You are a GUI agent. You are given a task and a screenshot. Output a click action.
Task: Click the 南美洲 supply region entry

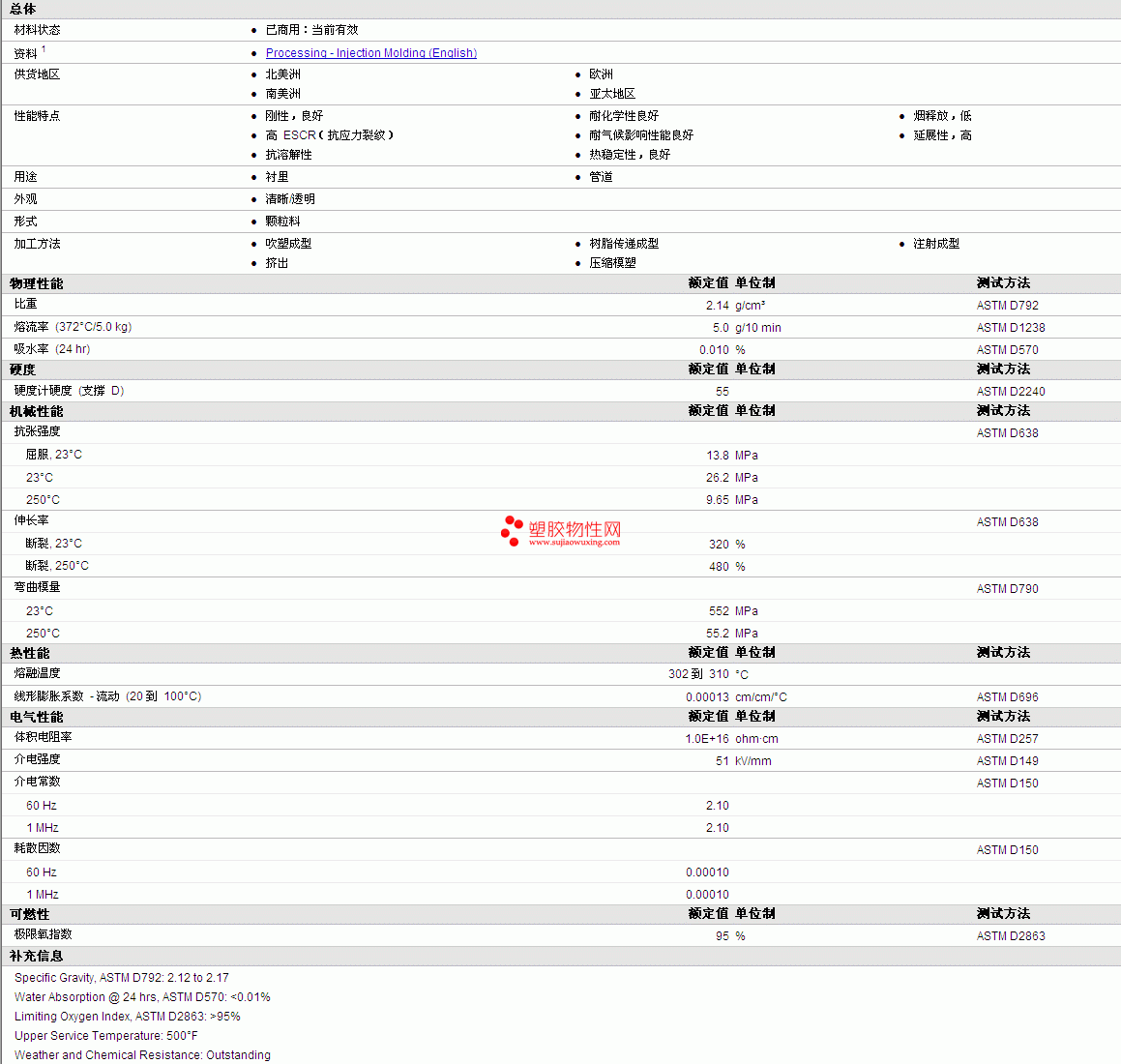283,94
